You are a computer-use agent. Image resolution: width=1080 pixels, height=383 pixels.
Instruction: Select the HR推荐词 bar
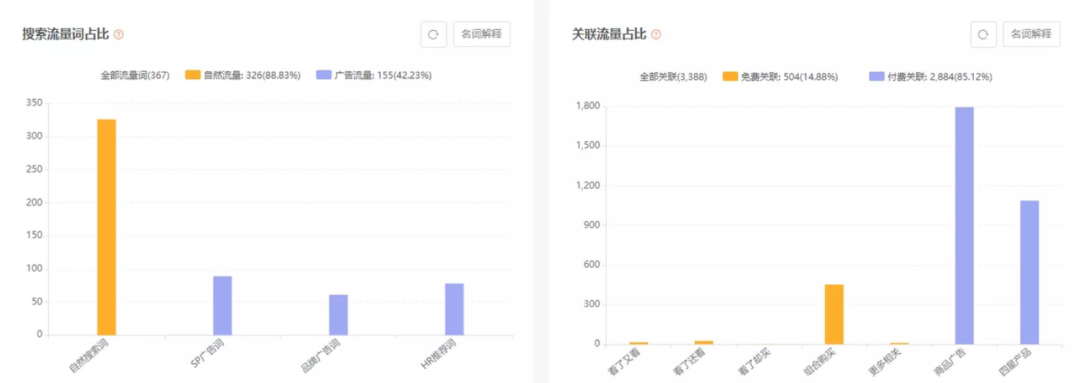click(455, 309)
